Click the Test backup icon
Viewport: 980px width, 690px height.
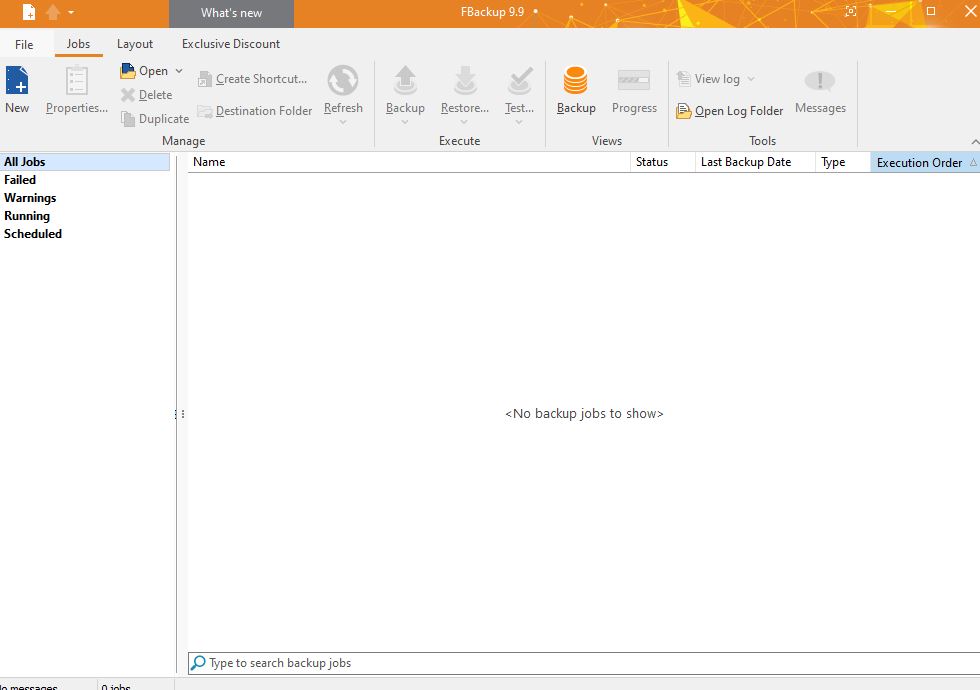click(x=519, y=81)
